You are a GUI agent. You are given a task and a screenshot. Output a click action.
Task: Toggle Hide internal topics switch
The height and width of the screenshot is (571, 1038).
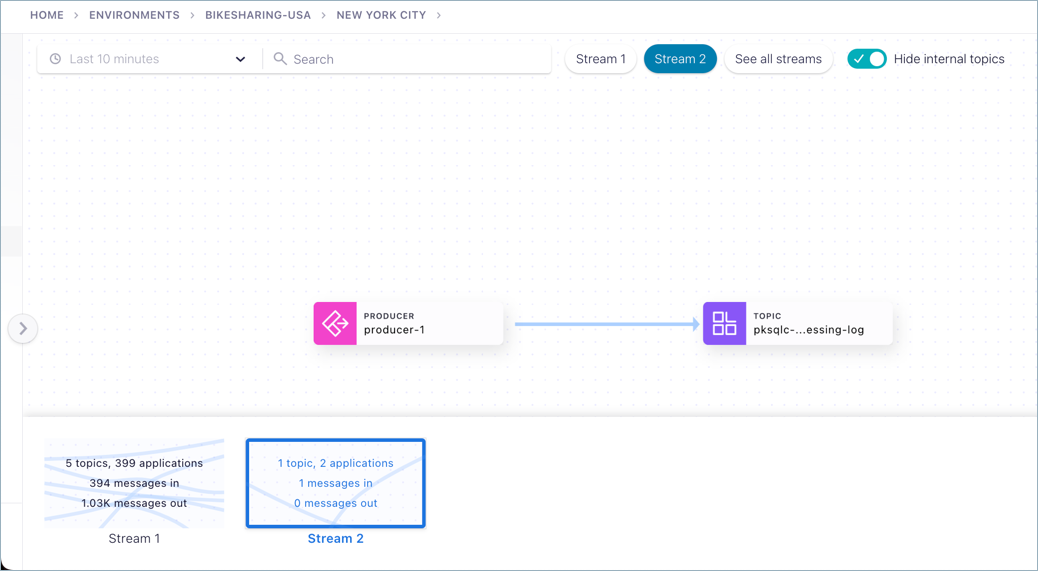(x=866, y=59)
